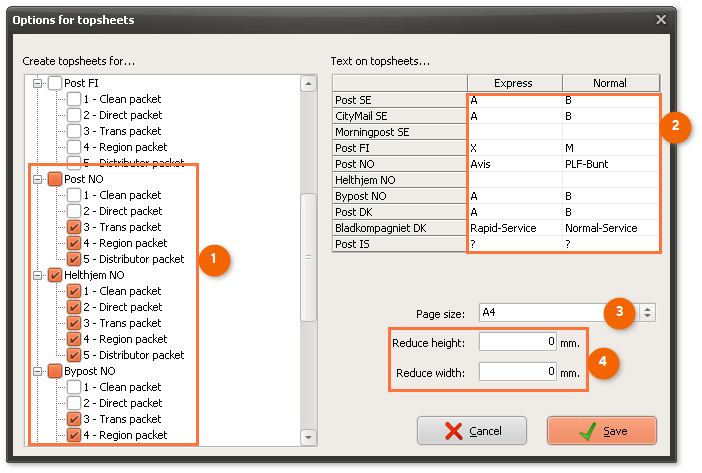This screenshot has width=702, height=473.
Task: Click the Normal column header
Action: tap(611, 83)
